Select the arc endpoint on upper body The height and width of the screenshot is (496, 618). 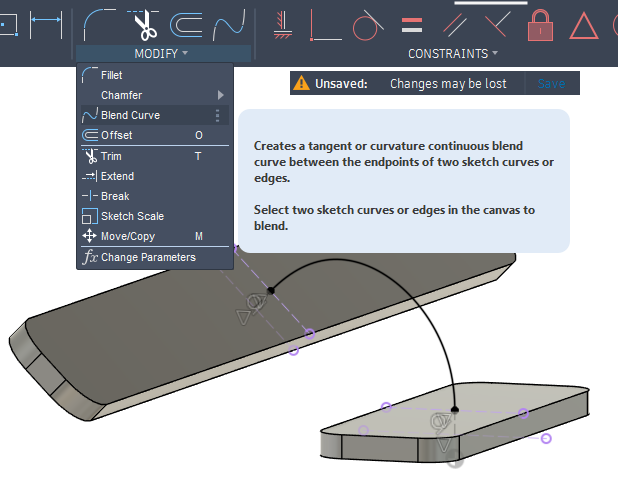click(x=271, y=291)
